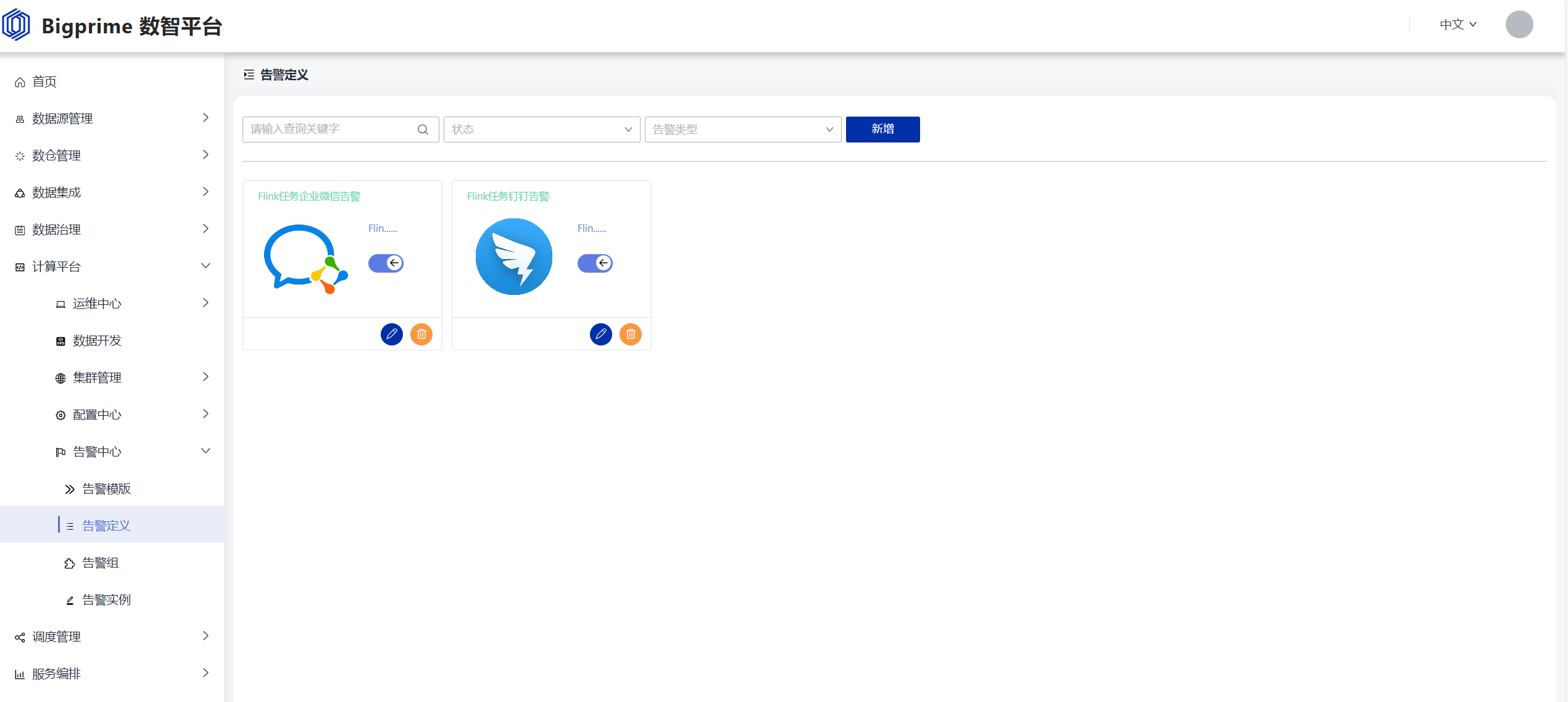Expand the 数据治理 menu chevron
The height and width of the screenshot is (702, 1568).
pyautogui.click(x=205, y=229)
